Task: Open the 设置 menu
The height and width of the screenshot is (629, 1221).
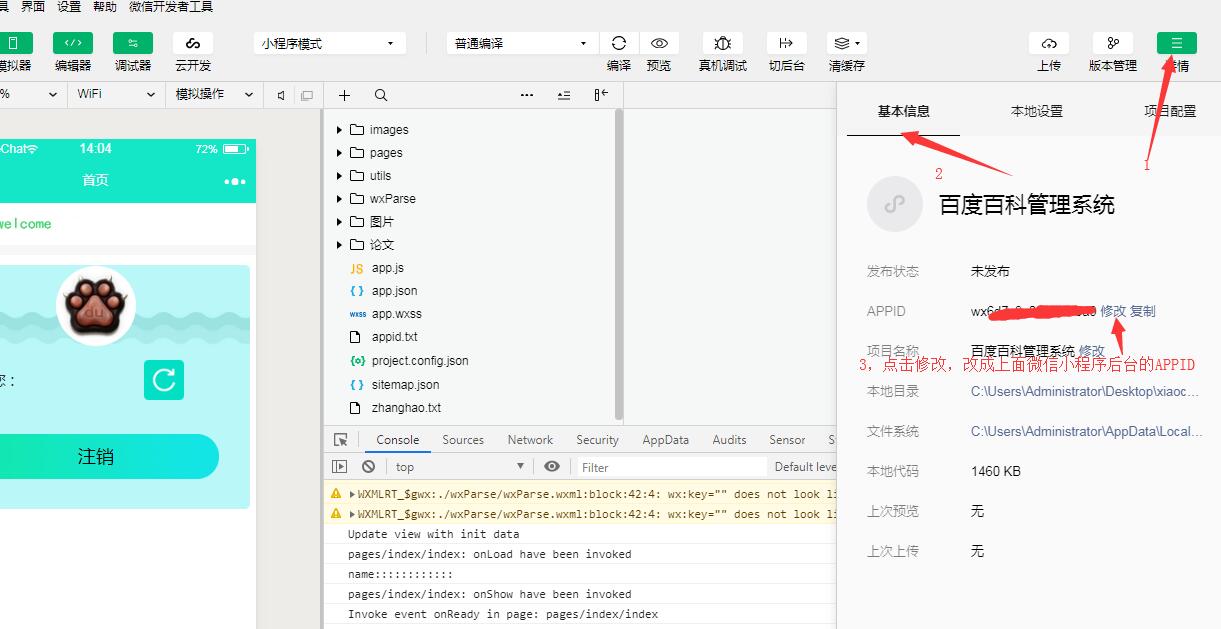Action: pos(69,7)
